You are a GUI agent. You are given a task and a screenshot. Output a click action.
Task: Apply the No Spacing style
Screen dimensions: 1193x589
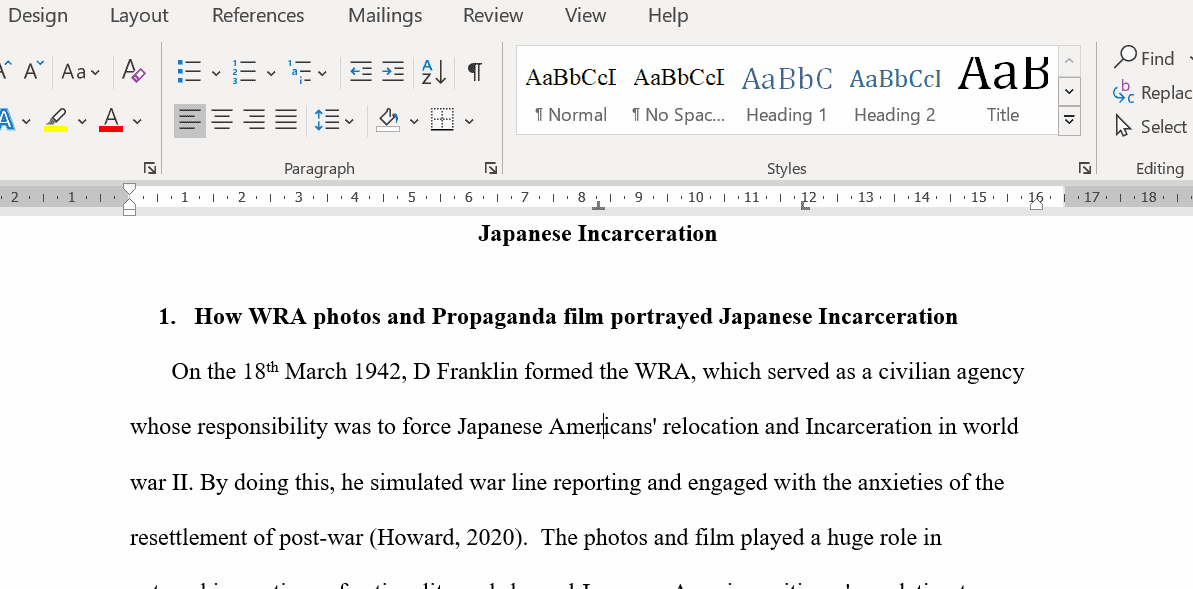coord(679,91)
